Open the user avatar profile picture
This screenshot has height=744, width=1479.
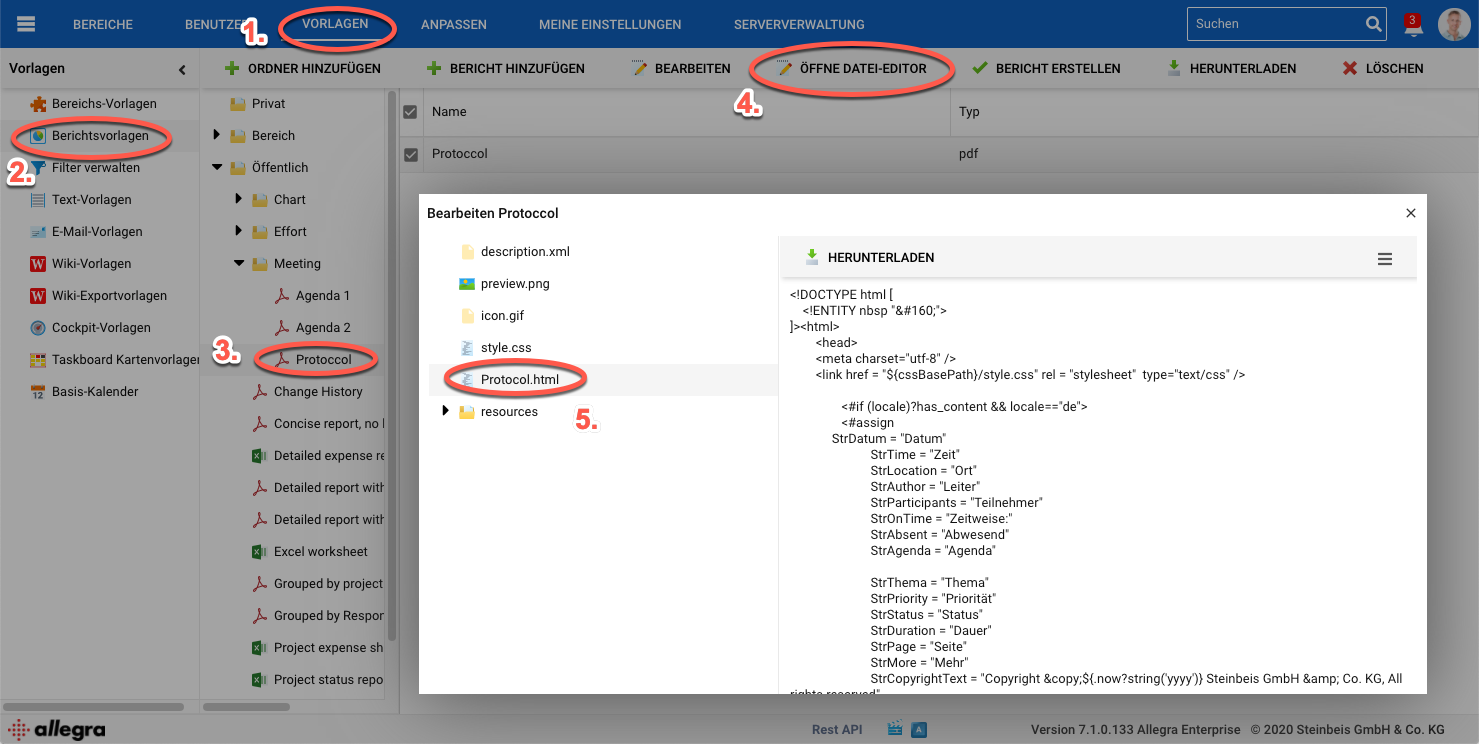pyautogui.click(x=1454, y=24)
